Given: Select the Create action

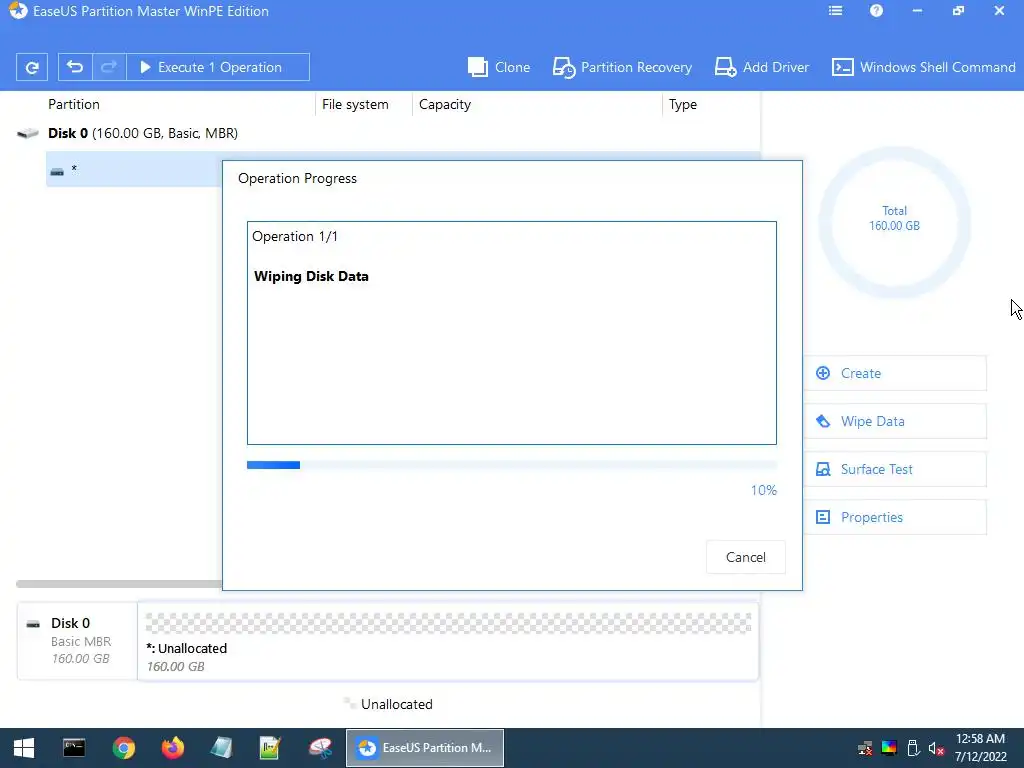Looking at the screenshot, I should (x=895, y=374).
